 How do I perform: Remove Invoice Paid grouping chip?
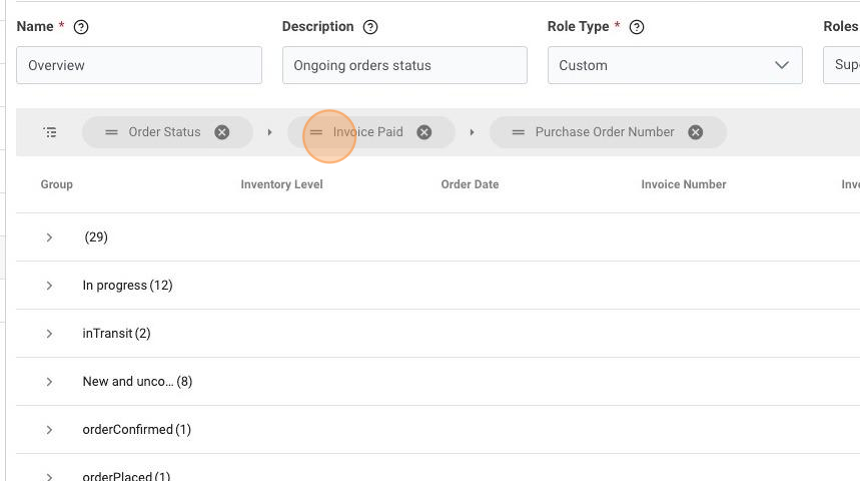pyautogui.click(x=424, y=132)
